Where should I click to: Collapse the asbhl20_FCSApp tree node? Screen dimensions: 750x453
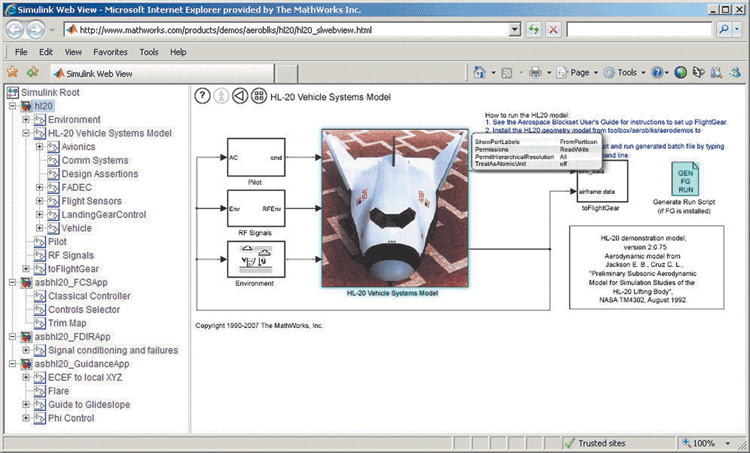(12, 283)
